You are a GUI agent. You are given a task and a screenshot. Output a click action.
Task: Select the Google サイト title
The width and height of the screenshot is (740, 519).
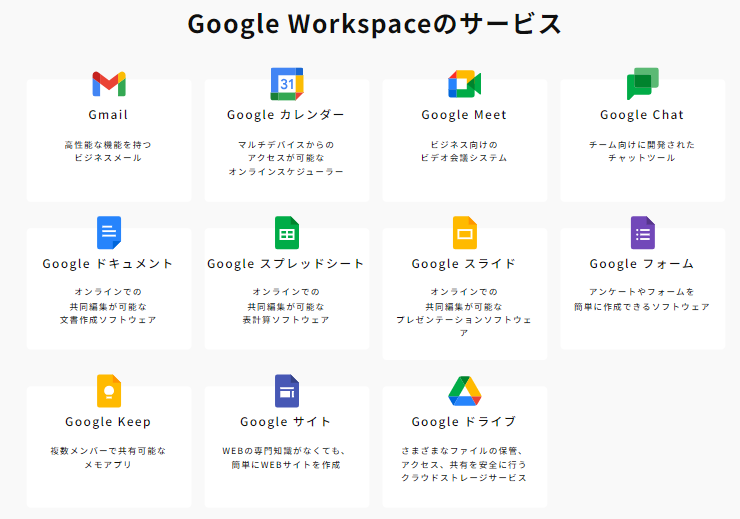(x=286, y=421)
